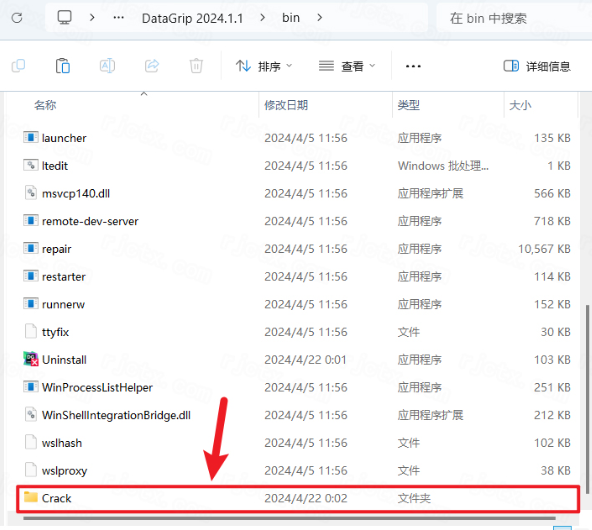Sort by the 大小 column header
592x530 pixels.
(x=520, y=105)
